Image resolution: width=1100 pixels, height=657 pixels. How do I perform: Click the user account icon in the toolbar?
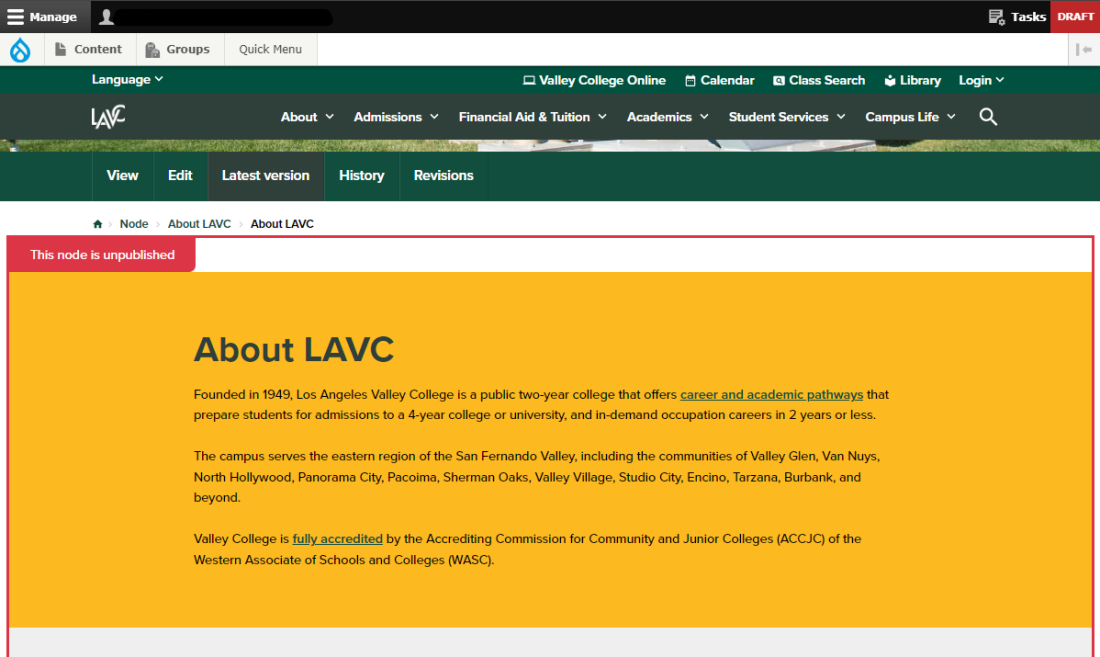(x=106, y=16)
